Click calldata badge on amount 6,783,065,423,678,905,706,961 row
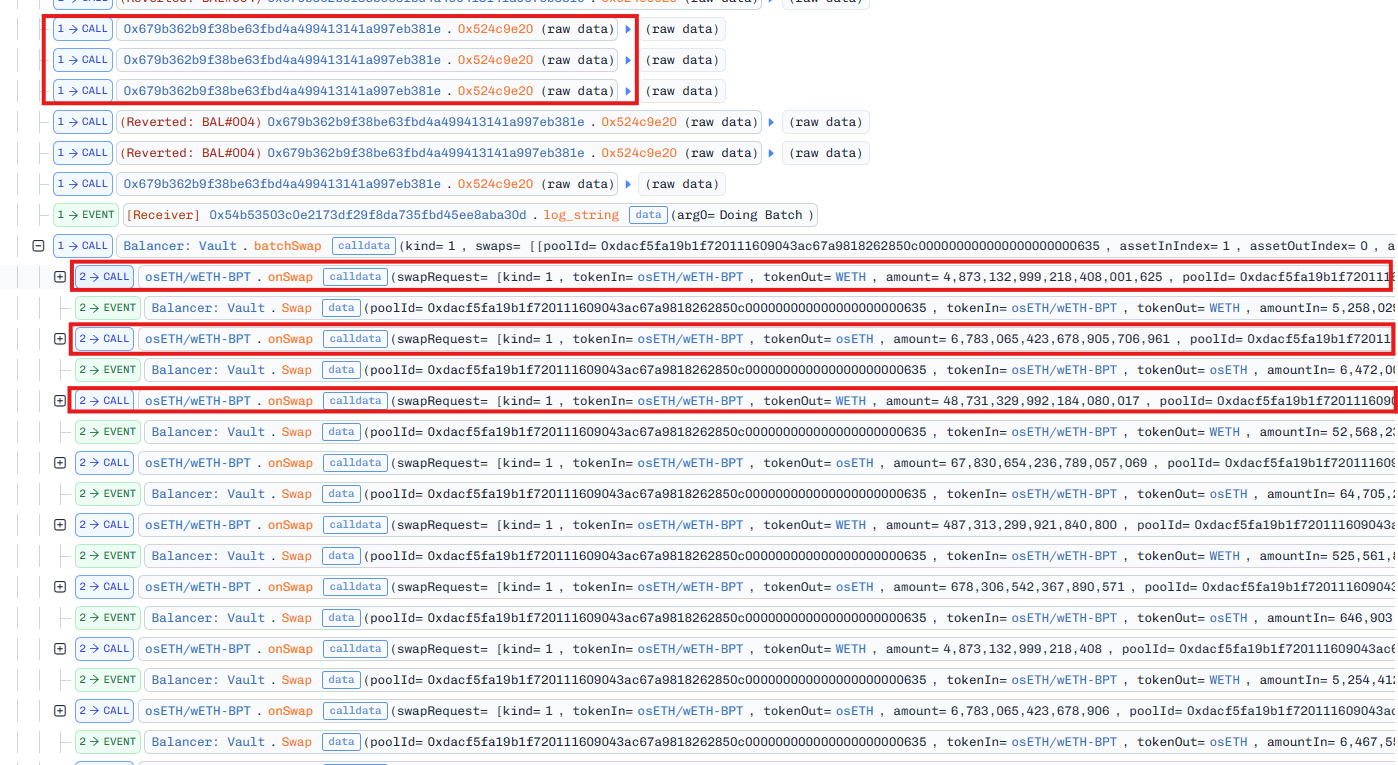Screen dimensions: 1398x765 (x=355, y=339)
